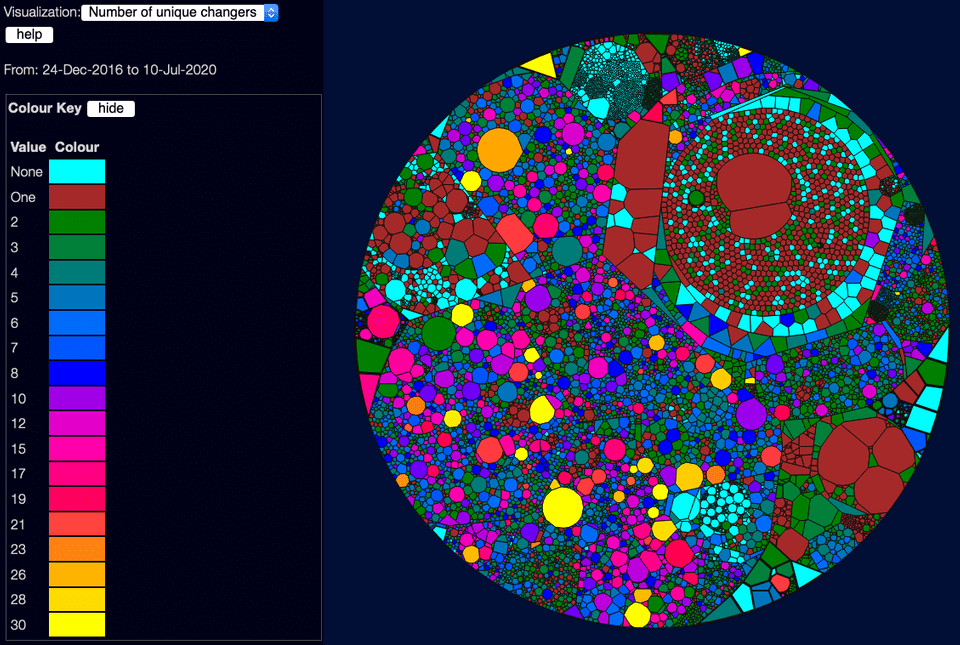The height and width of the screenshot is (645, 960).
Task: Open the Visualization dropdown menu
Action: click(179, 12)
